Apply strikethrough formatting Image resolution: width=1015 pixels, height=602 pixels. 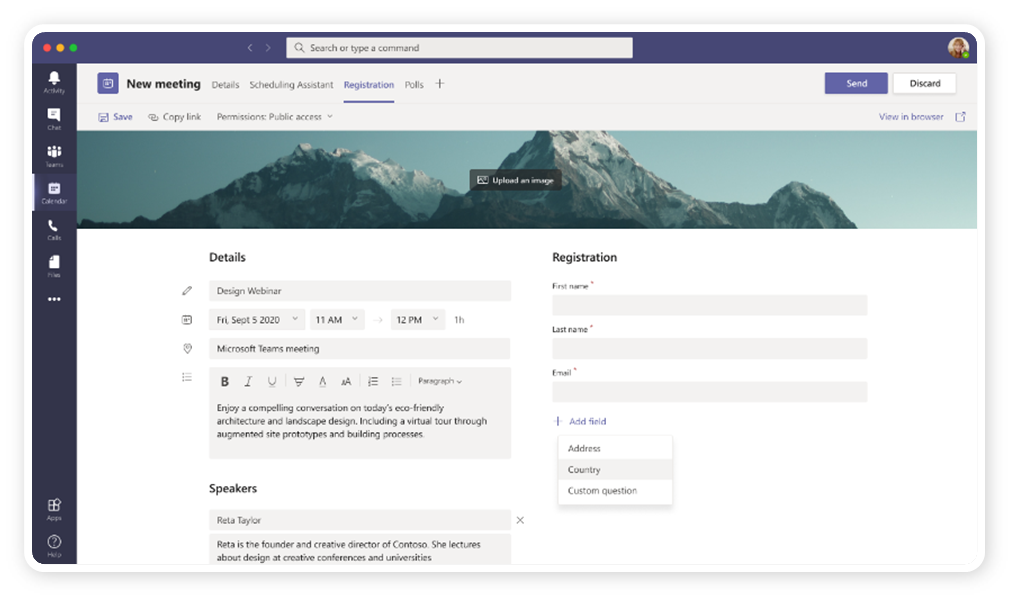click(x=298, y=382)
